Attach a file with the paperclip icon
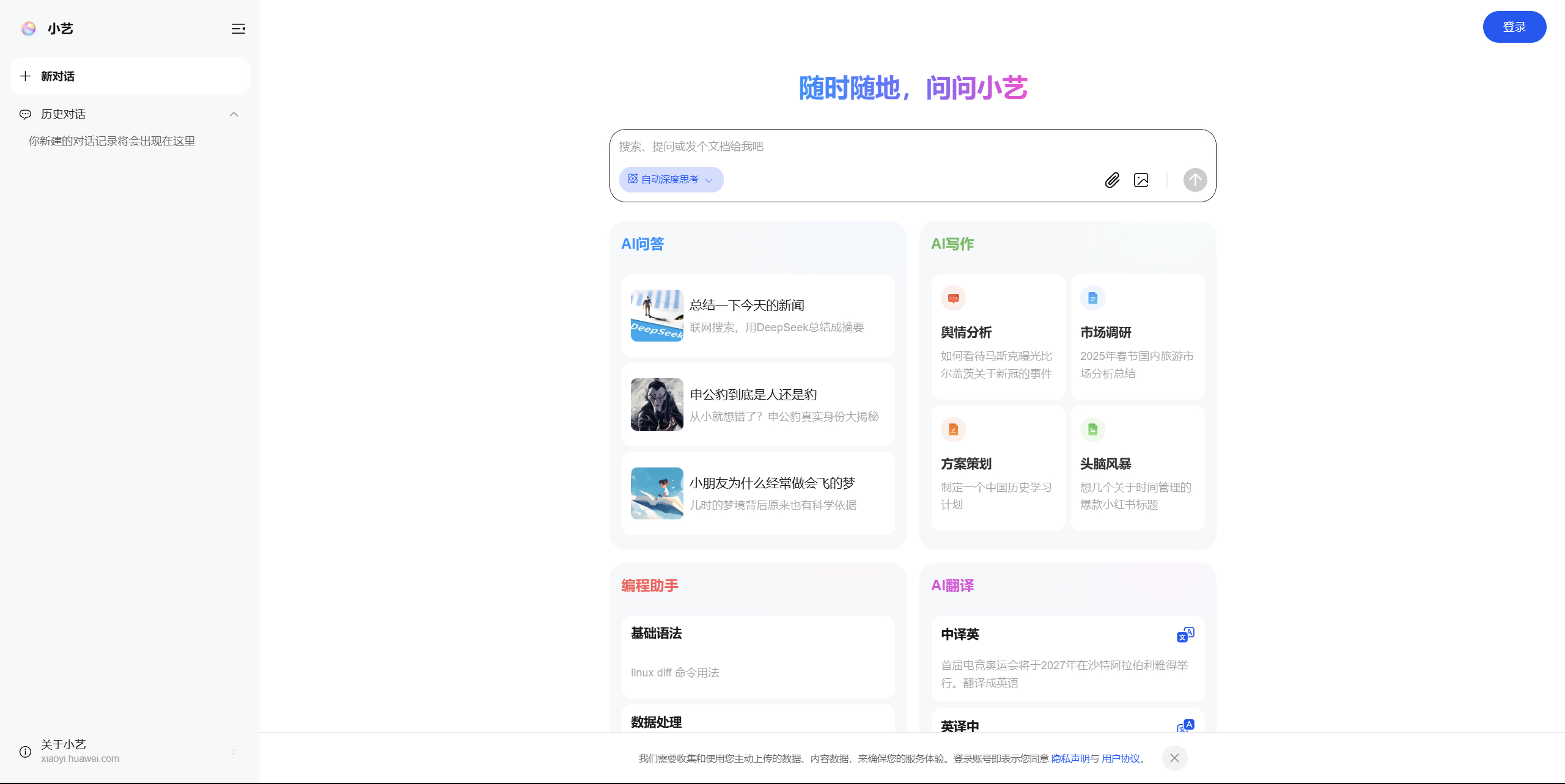The width and height of the screenshot is (1565, 784). [x=1112, y=180]
